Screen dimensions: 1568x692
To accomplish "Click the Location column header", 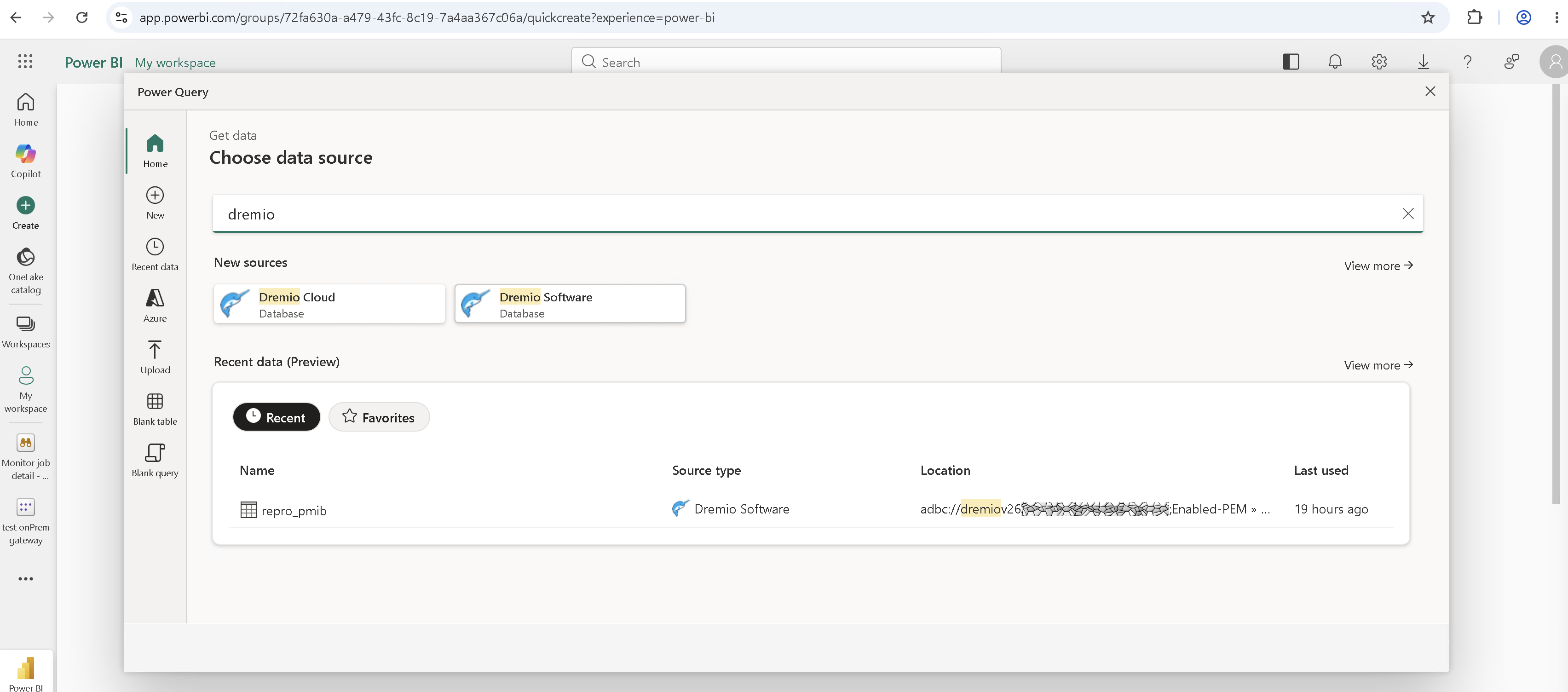I will (945, 471).
